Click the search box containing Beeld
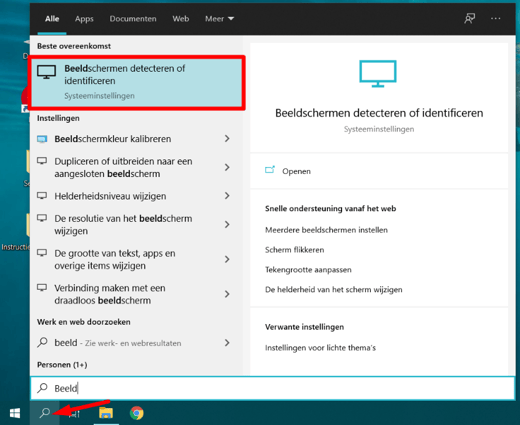520x425 pixels. pyautogui.click(x=273, y=388)
